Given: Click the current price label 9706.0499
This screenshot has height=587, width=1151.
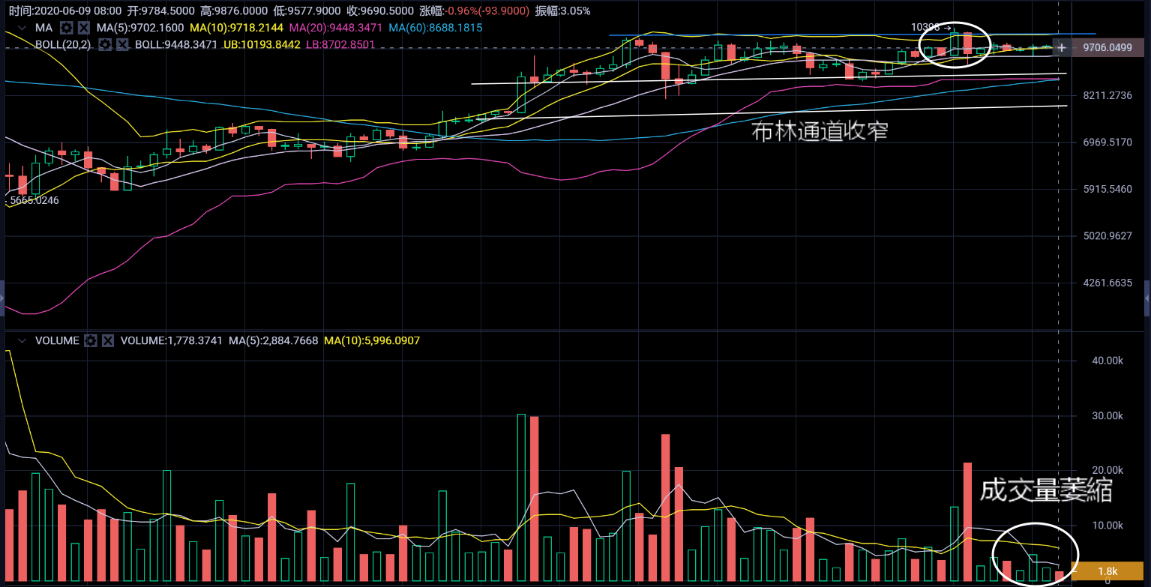Looking at the screenshot, I should (1106, 48).
